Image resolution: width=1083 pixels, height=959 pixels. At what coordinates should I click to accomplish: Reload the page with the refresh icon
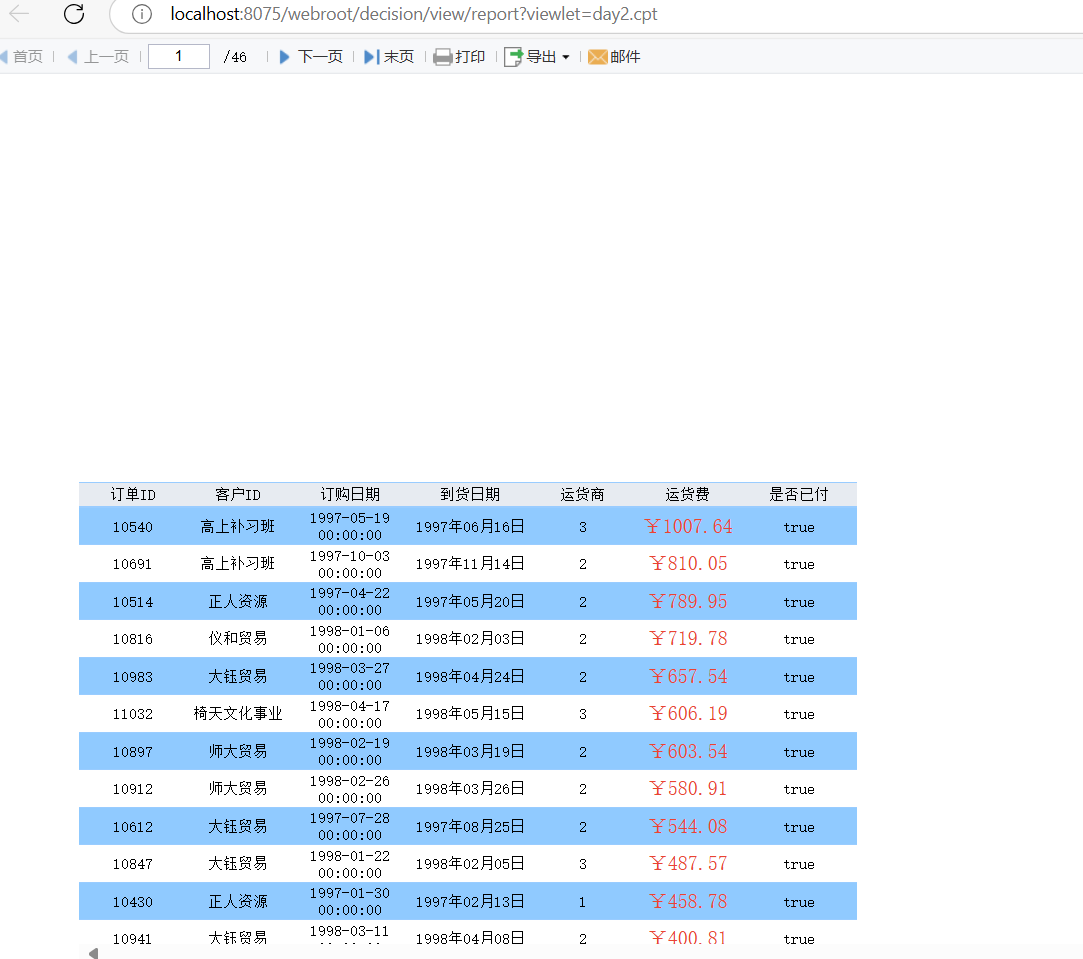74,14
